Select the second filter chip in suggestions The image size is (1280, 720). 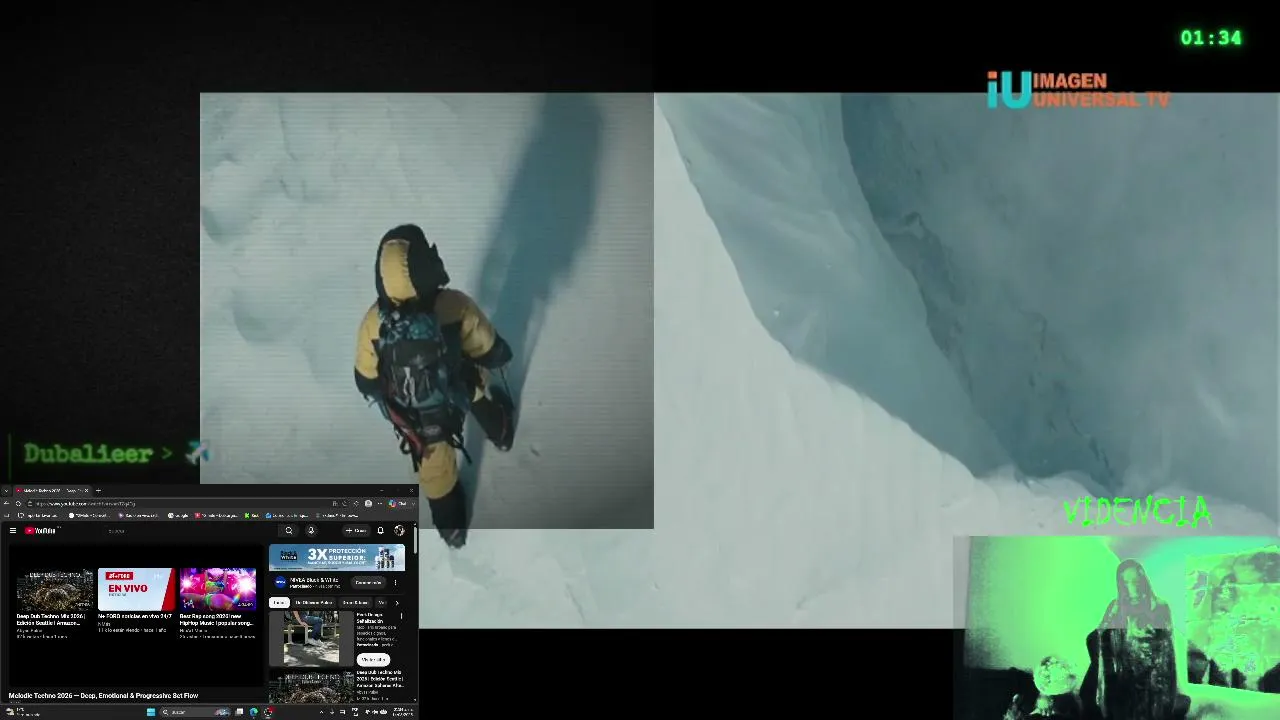(314, 603)
